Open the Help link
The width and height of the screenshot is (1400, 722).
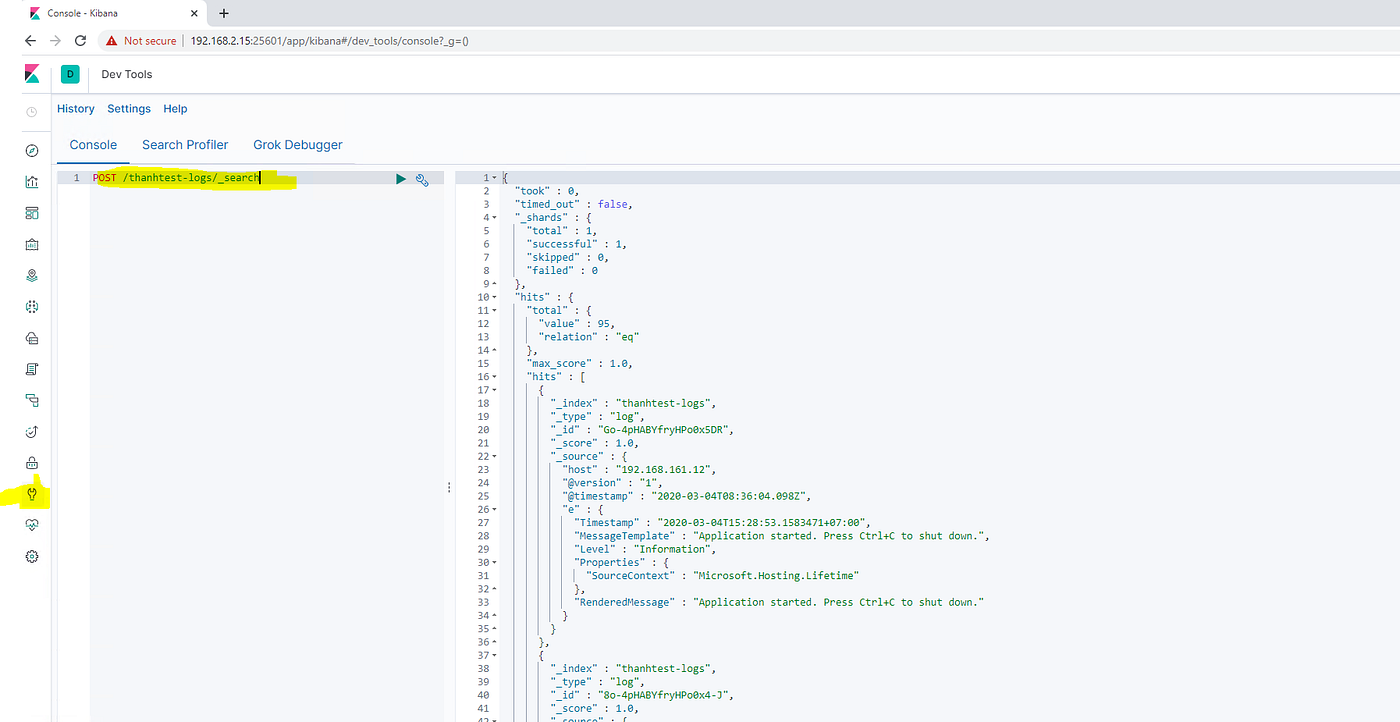point(175,108)
